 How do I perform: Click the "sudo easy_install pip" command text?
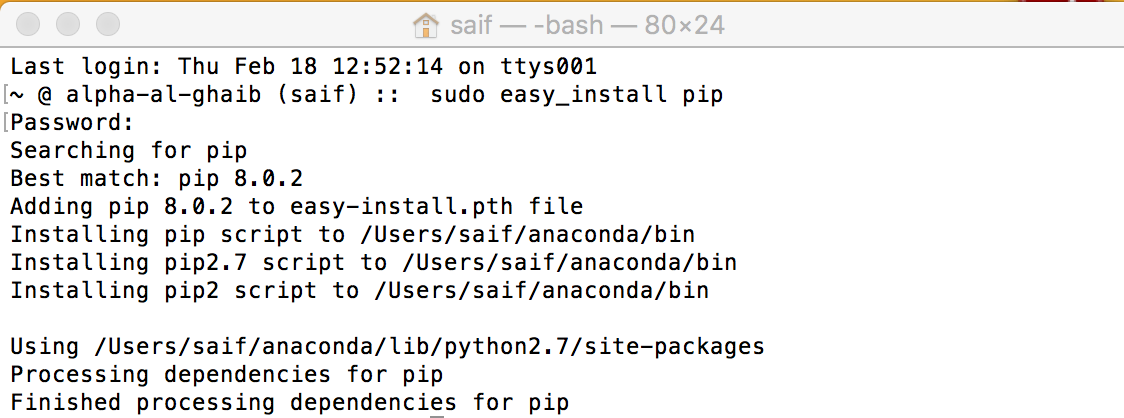(576, 95)
